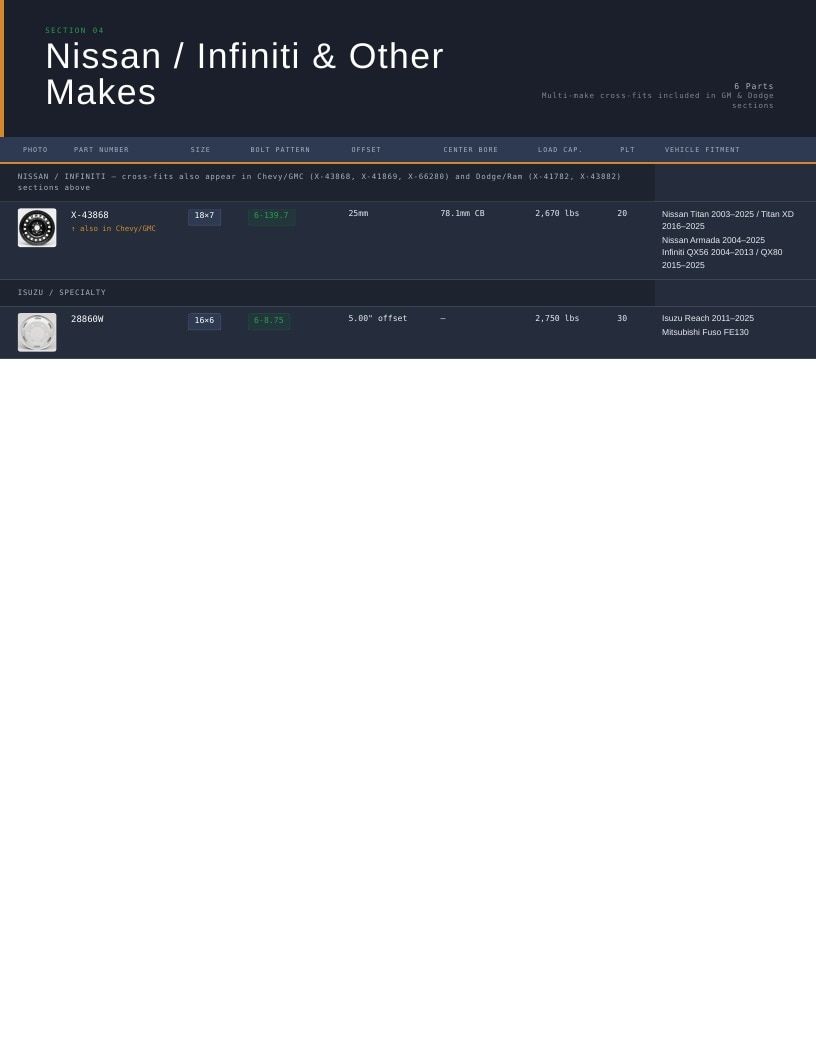Select part number 28860W
This screenshot has width=816, height=1056.
tap(88, 319)
